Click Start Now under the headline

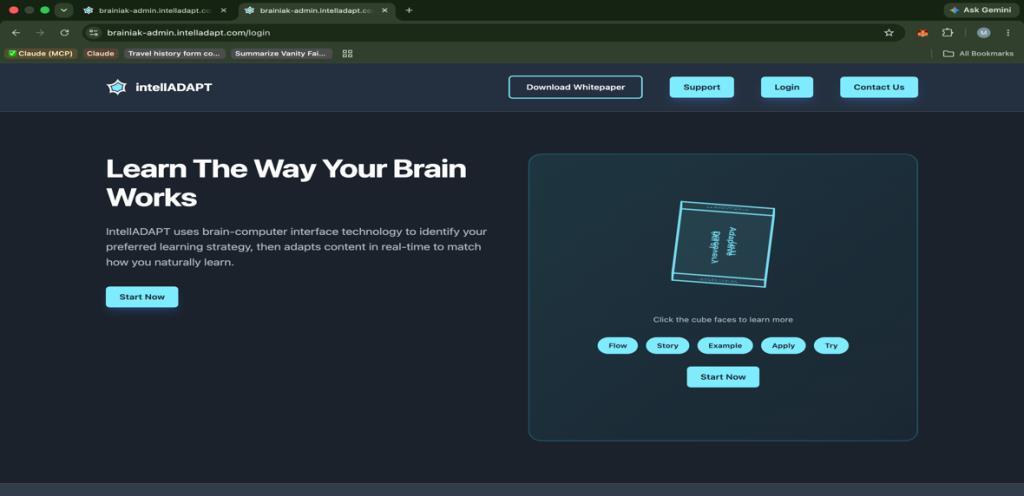[142, 297]
